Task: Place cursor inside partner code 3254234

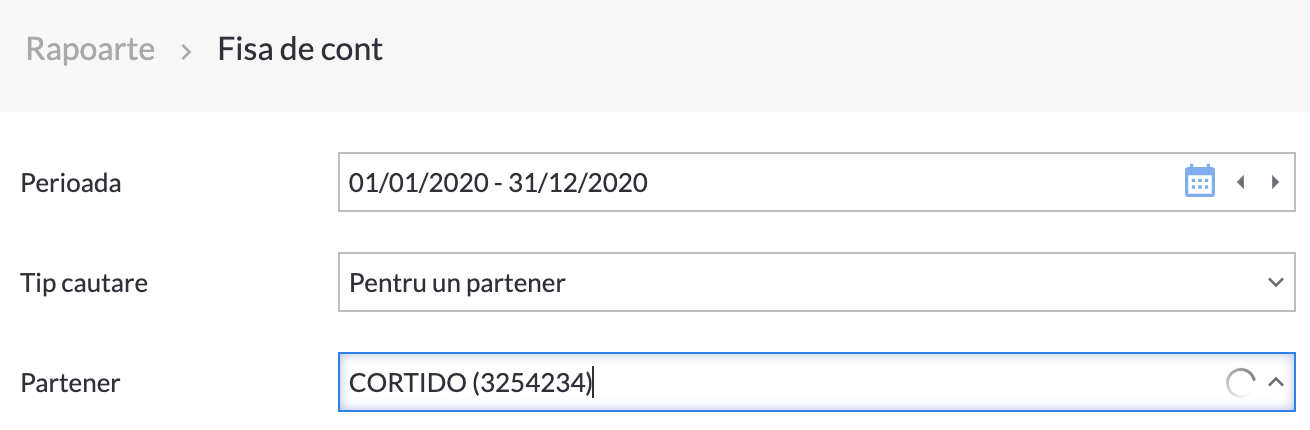Action: 534,383
